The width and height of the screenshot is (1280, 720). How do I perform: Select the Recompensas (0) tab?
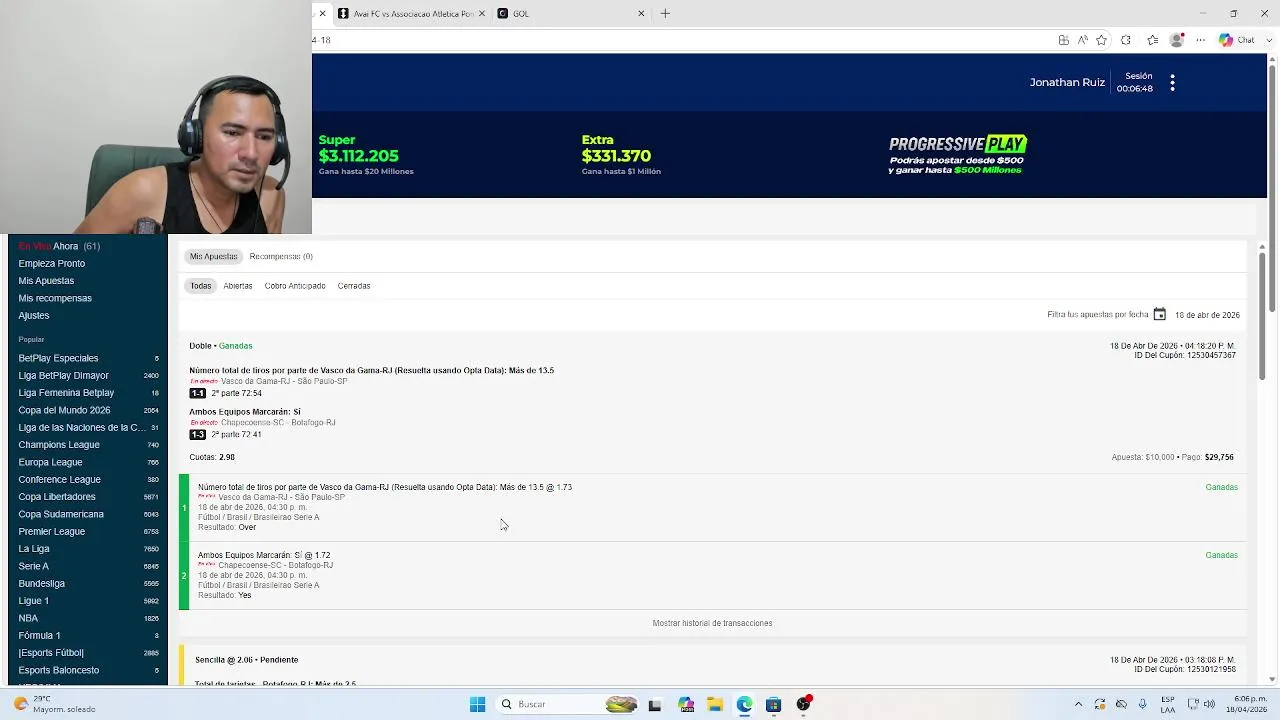(281, 256)
